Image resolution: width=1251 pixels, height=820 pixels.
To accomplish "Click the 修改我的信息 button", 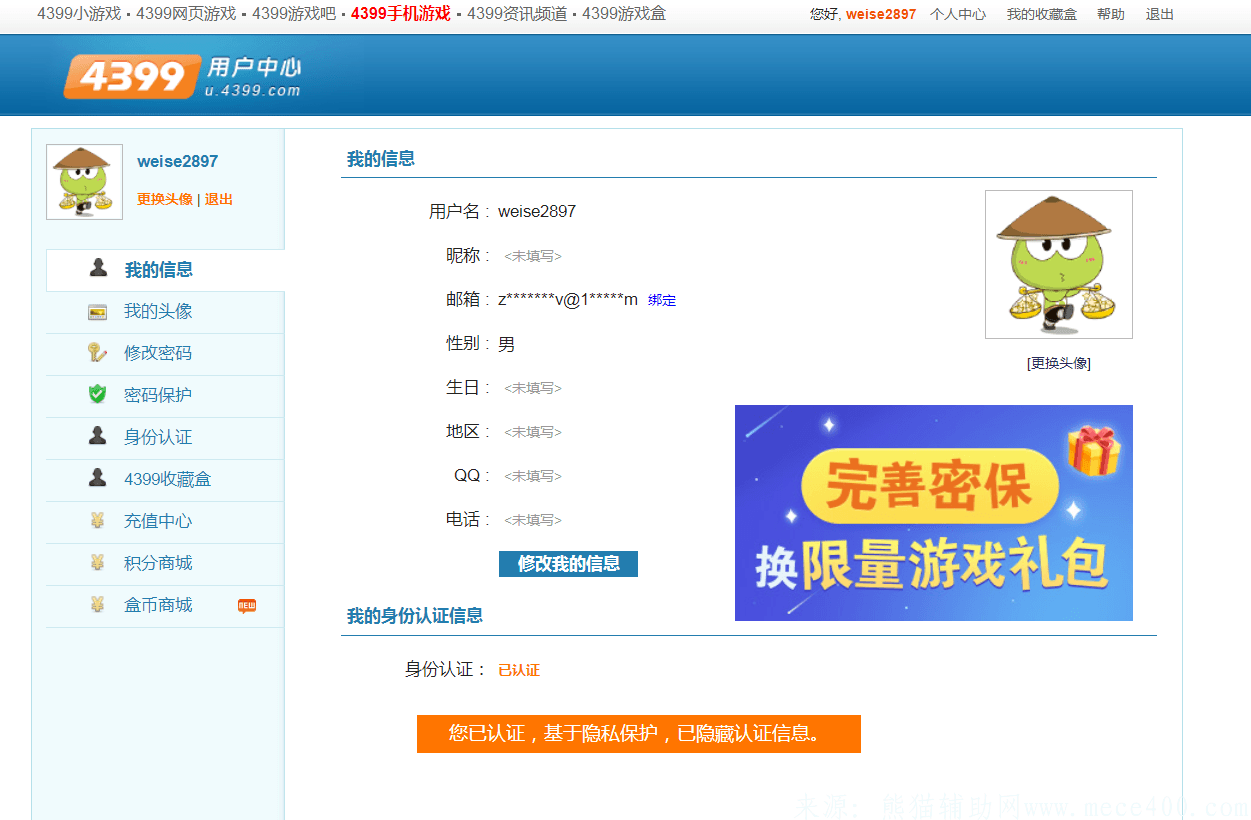I will pos(568,563).
